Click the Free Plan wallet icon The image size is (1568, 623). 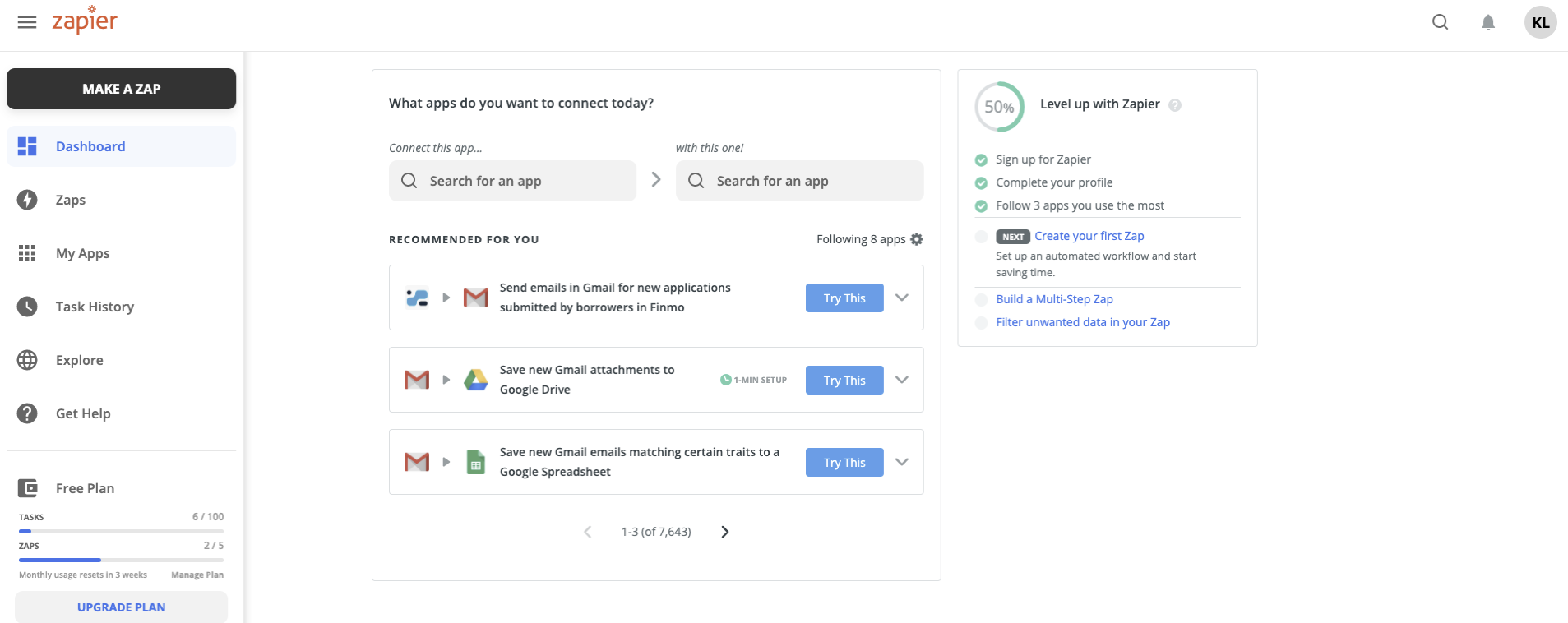point(27,488)
